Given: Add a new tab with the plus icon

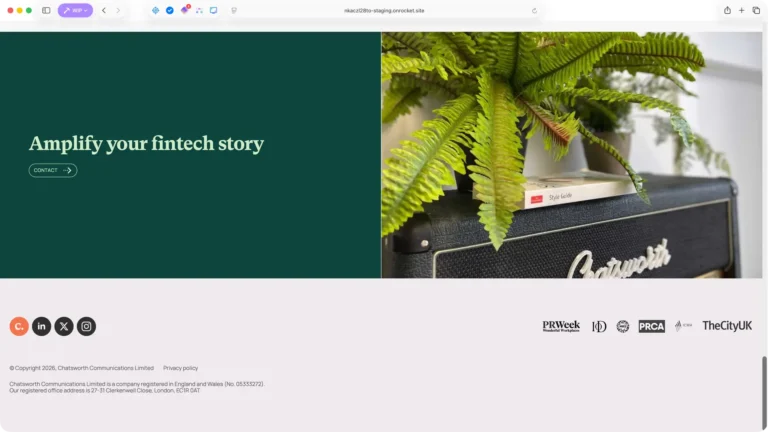Looking at the screenshot, I should pyautogui.click(x=742, y=10).
